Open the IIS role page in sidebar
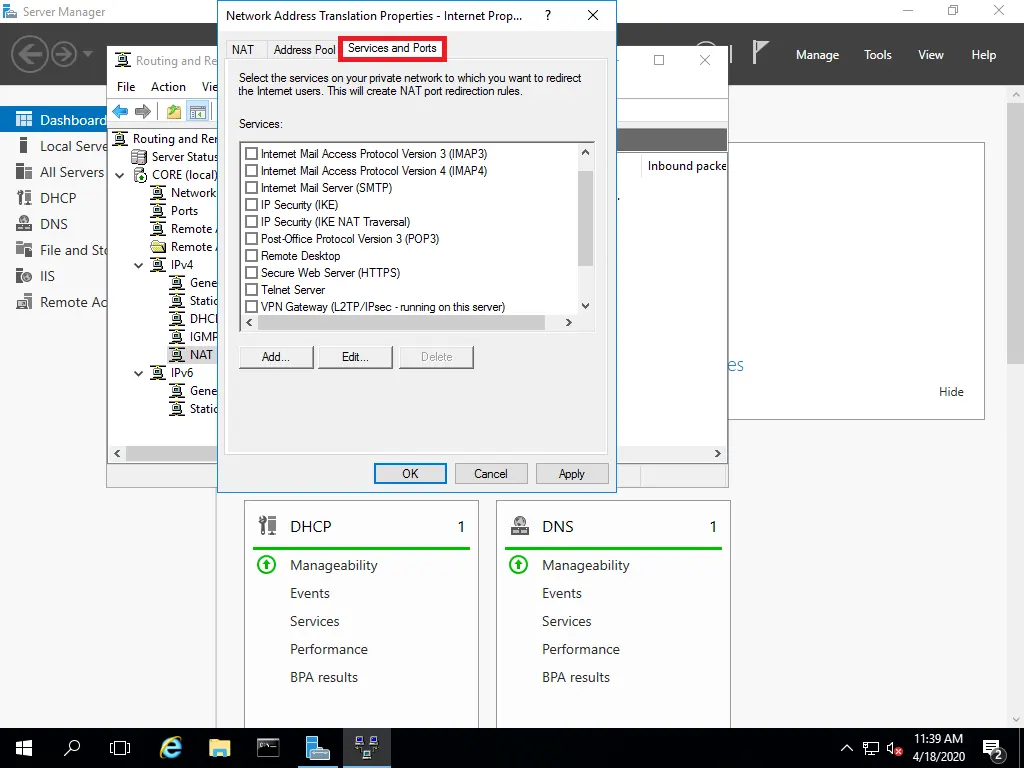The image size is (1024, 768). tap(54, 276)
